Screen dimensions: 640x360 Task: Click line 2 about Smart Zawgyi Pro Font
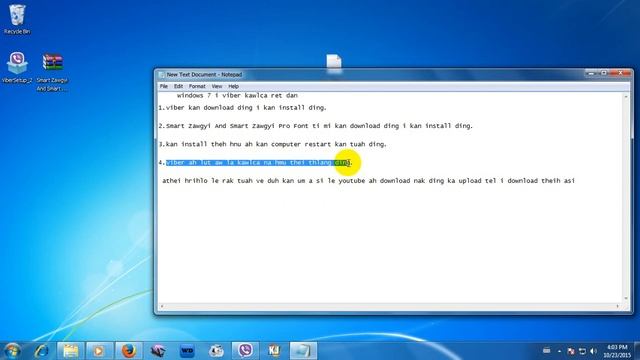coord(316,126)
